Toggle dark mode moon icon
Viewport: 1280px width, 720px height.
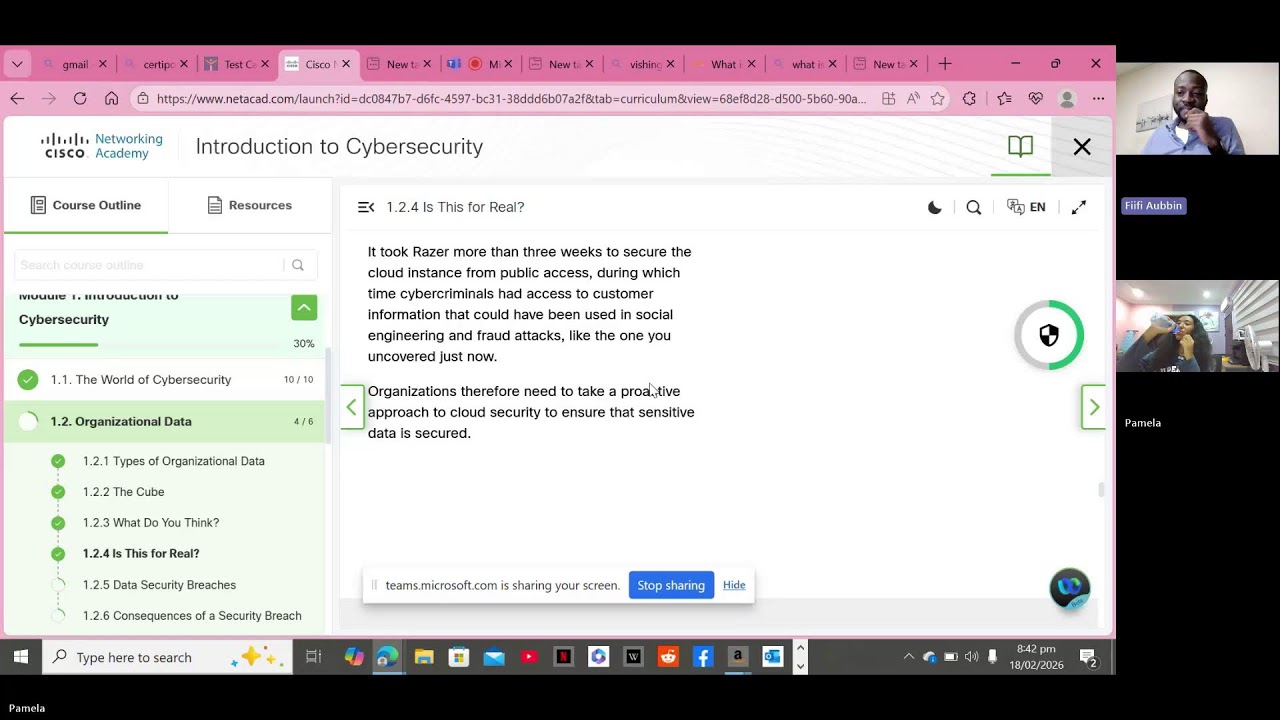click(x=934, y=207)
